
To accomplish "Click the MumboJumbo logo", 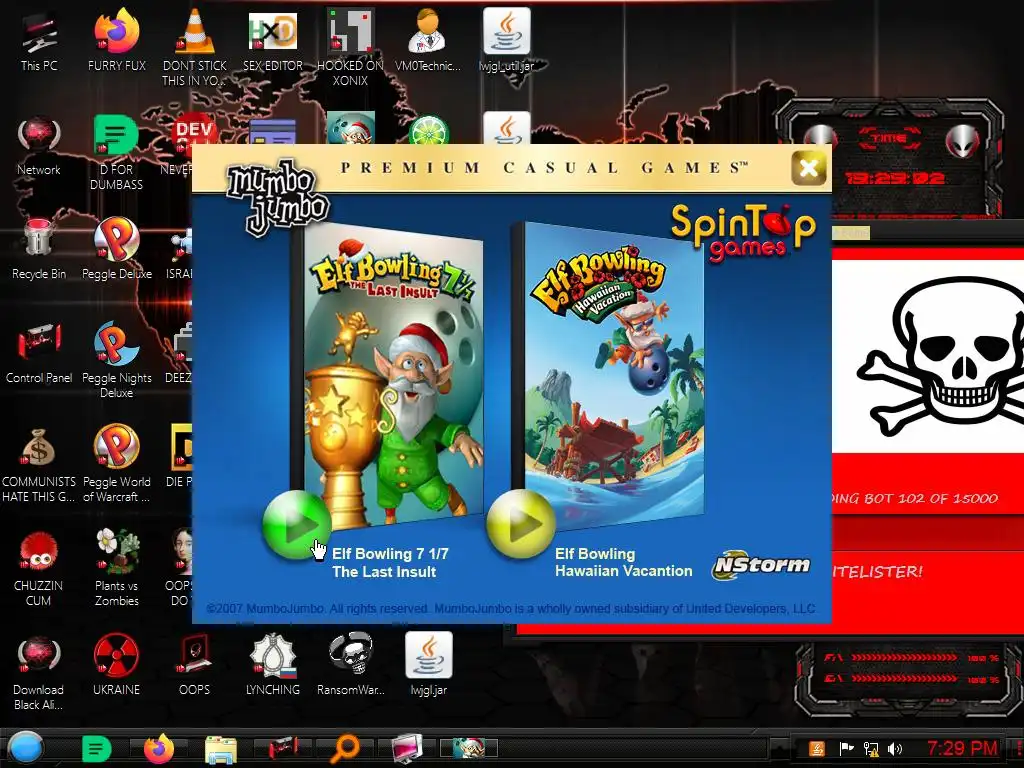I will tap(277, 198).
